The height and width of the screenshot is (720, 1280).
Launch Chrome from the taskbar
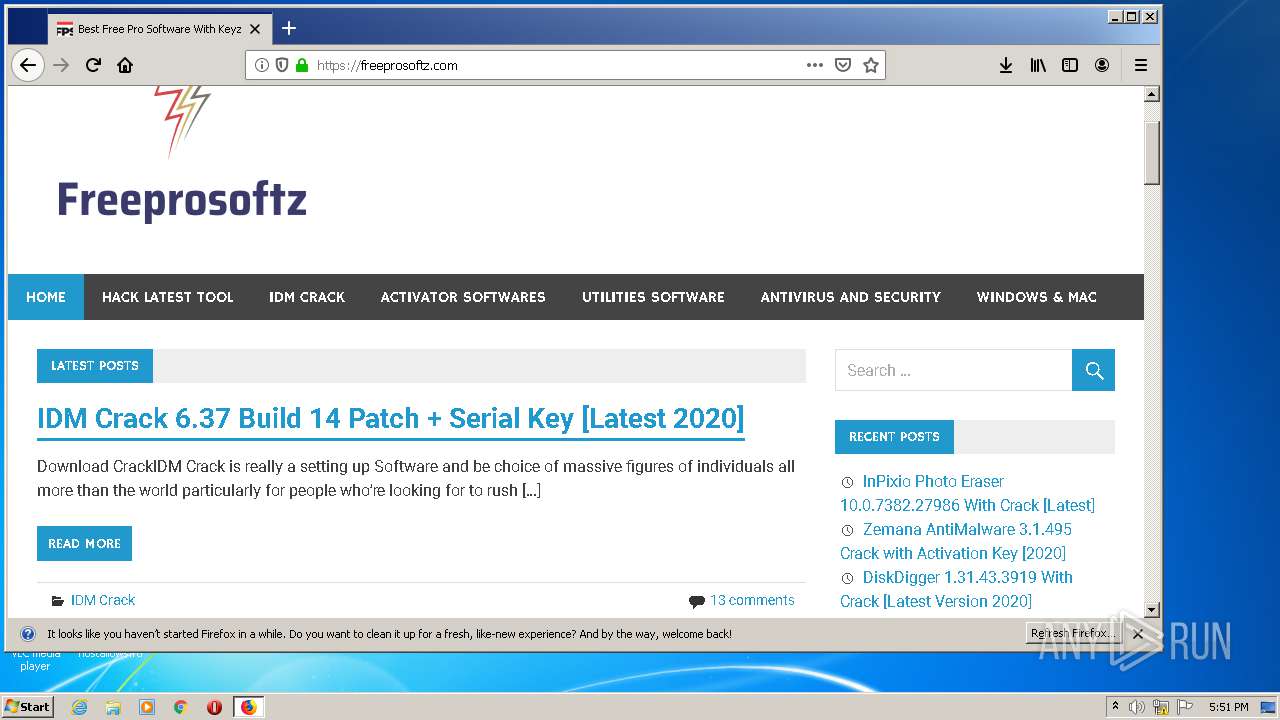click(x=180, y=707)
